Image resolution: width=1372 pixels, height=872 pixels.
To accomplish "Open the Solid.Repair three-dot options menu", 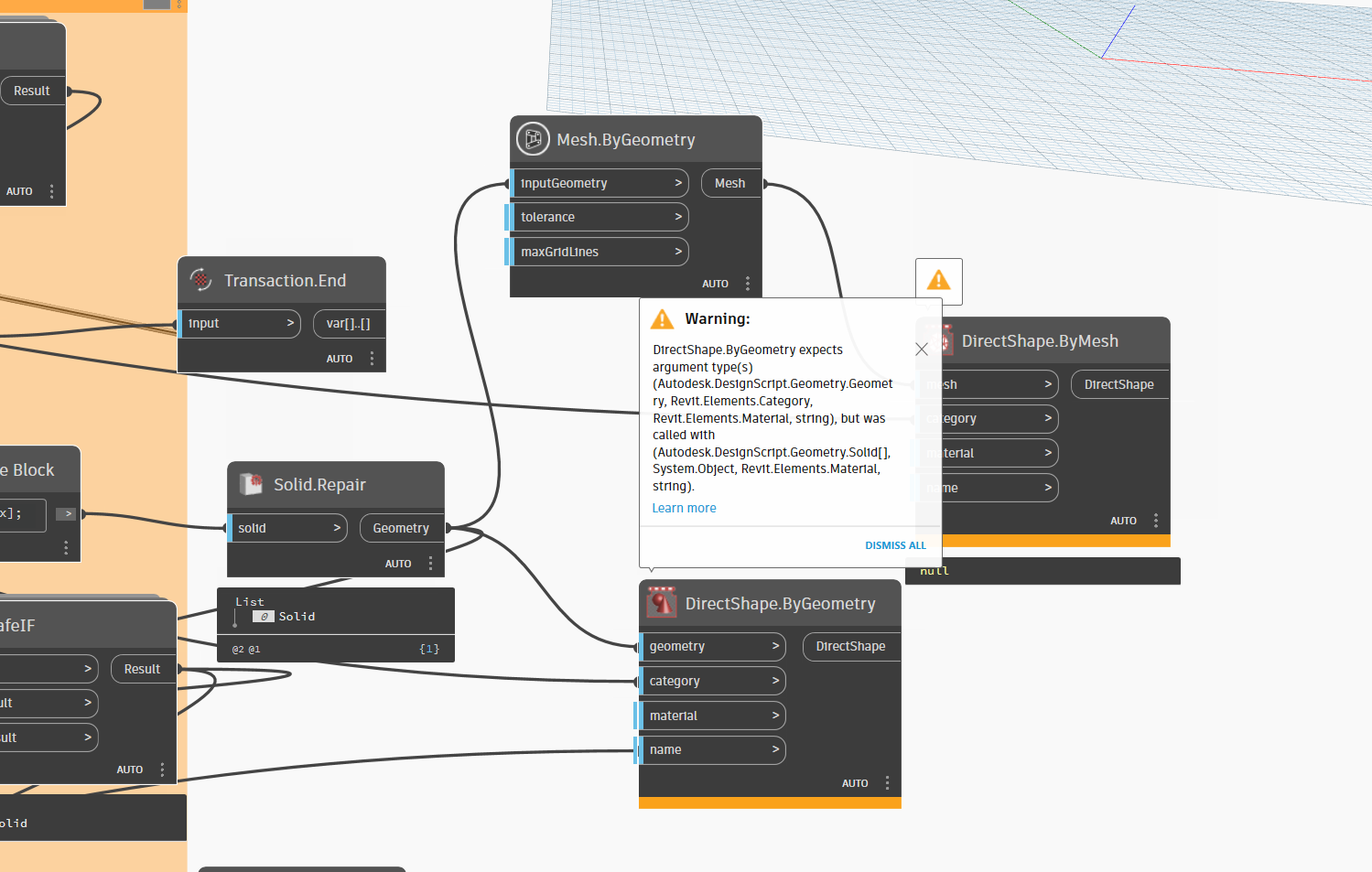I will pyautogui.click(x=430, y=564).
